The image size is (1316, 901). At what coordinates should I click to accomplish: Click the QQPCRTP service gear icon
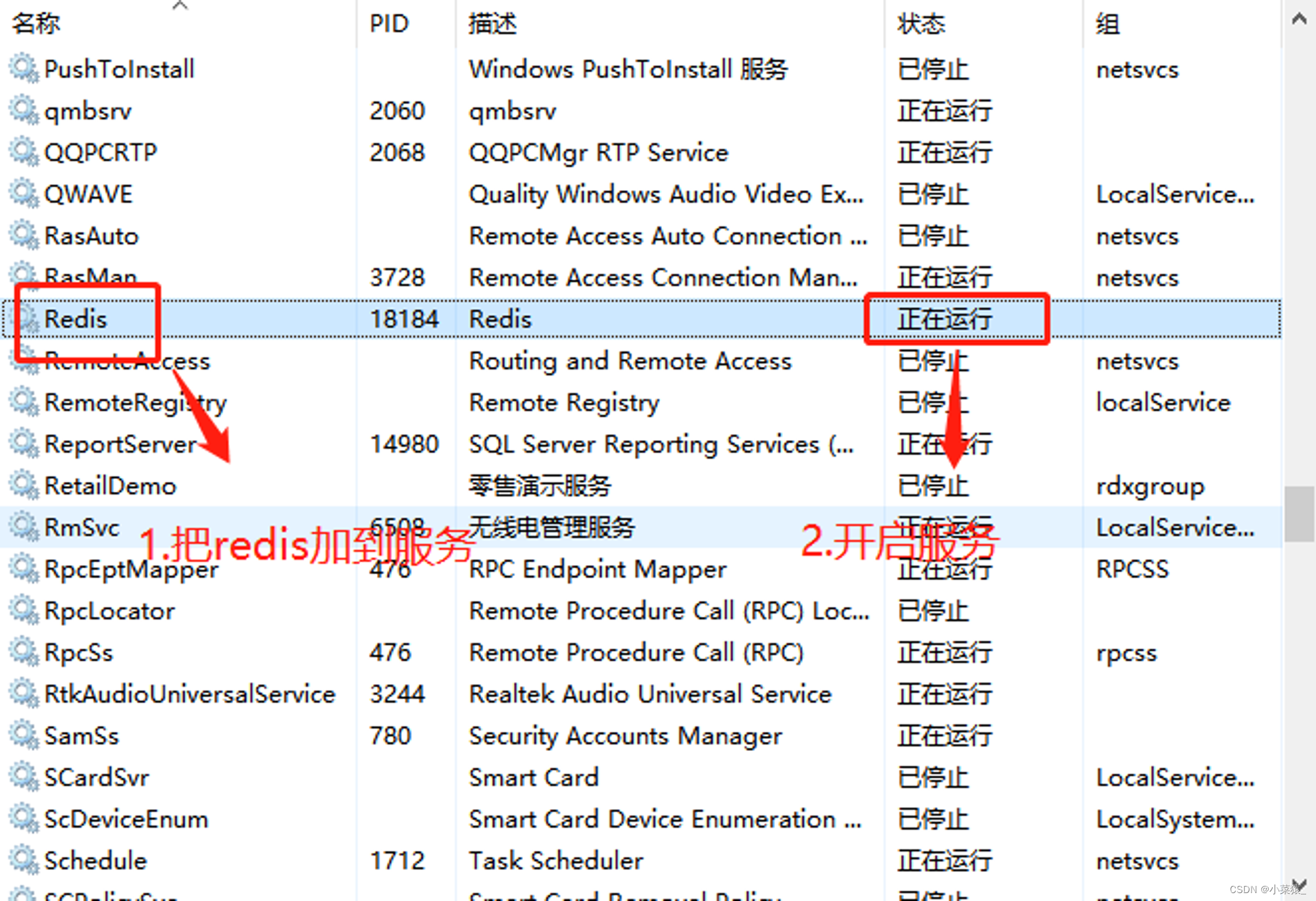pos(24,152)
